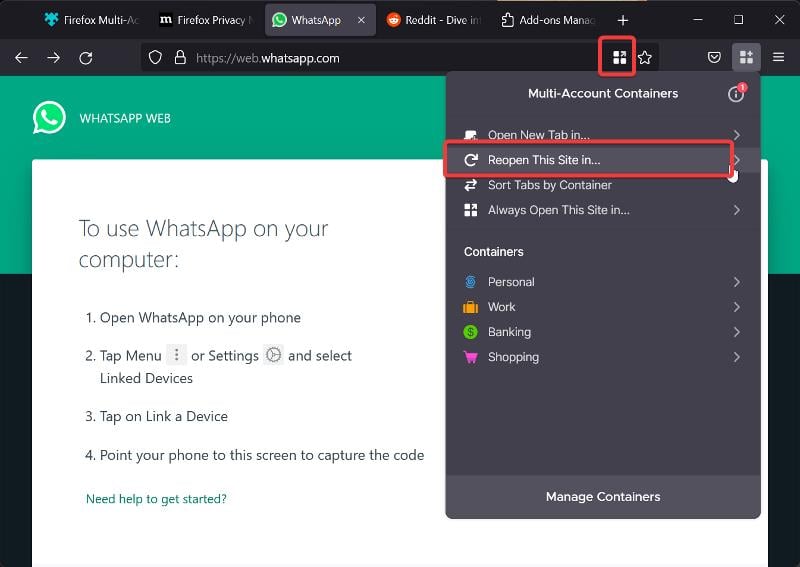Click the Settings gear icon in instructions
800x567 pixels.
[273, 354]
